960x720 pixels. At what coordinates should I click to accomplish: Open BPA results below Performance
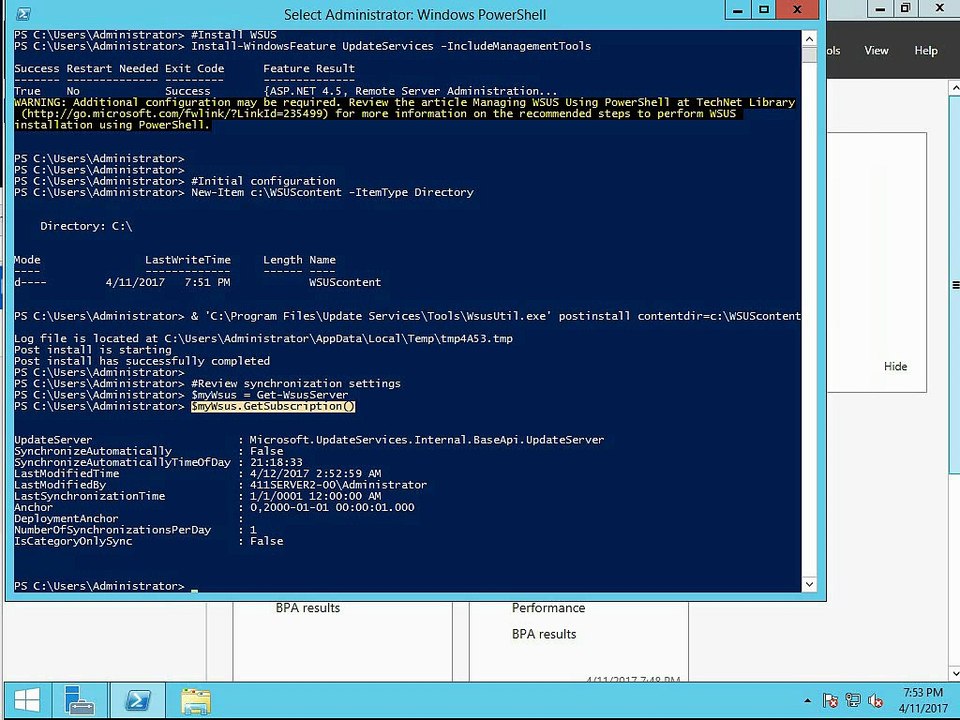coord(544,634)
